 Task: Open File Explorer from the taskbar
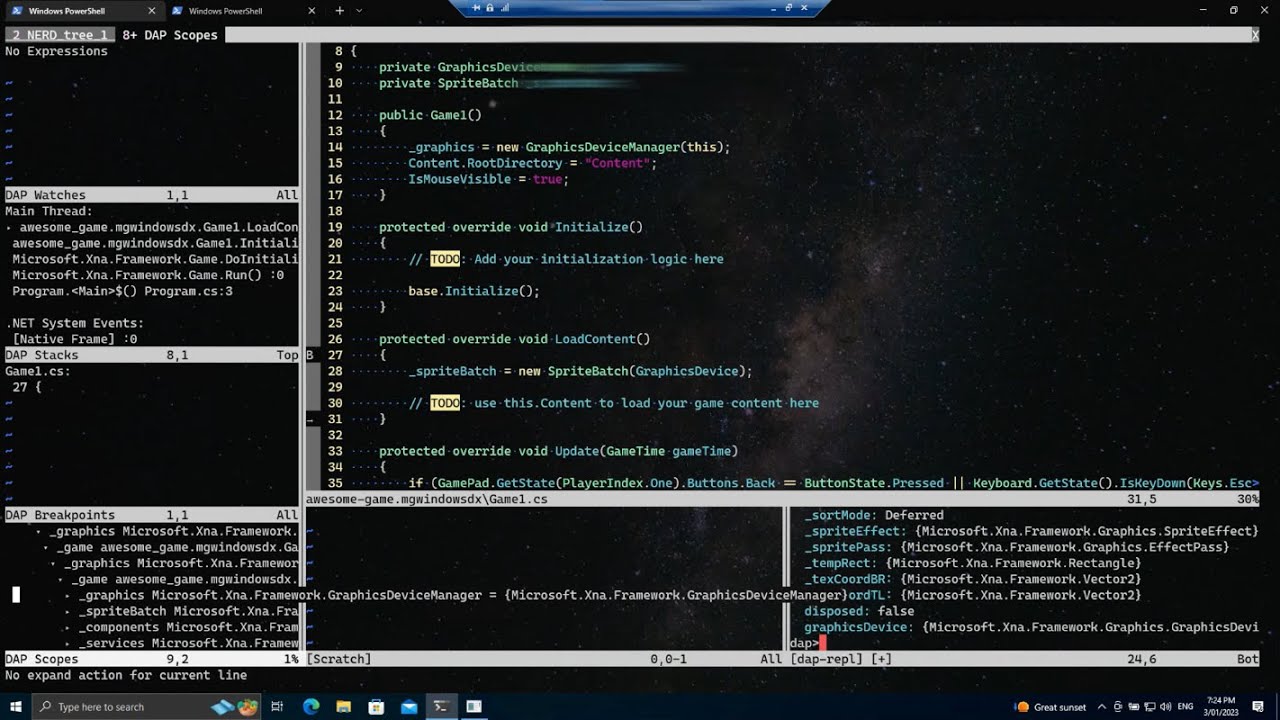pos(343,707)
